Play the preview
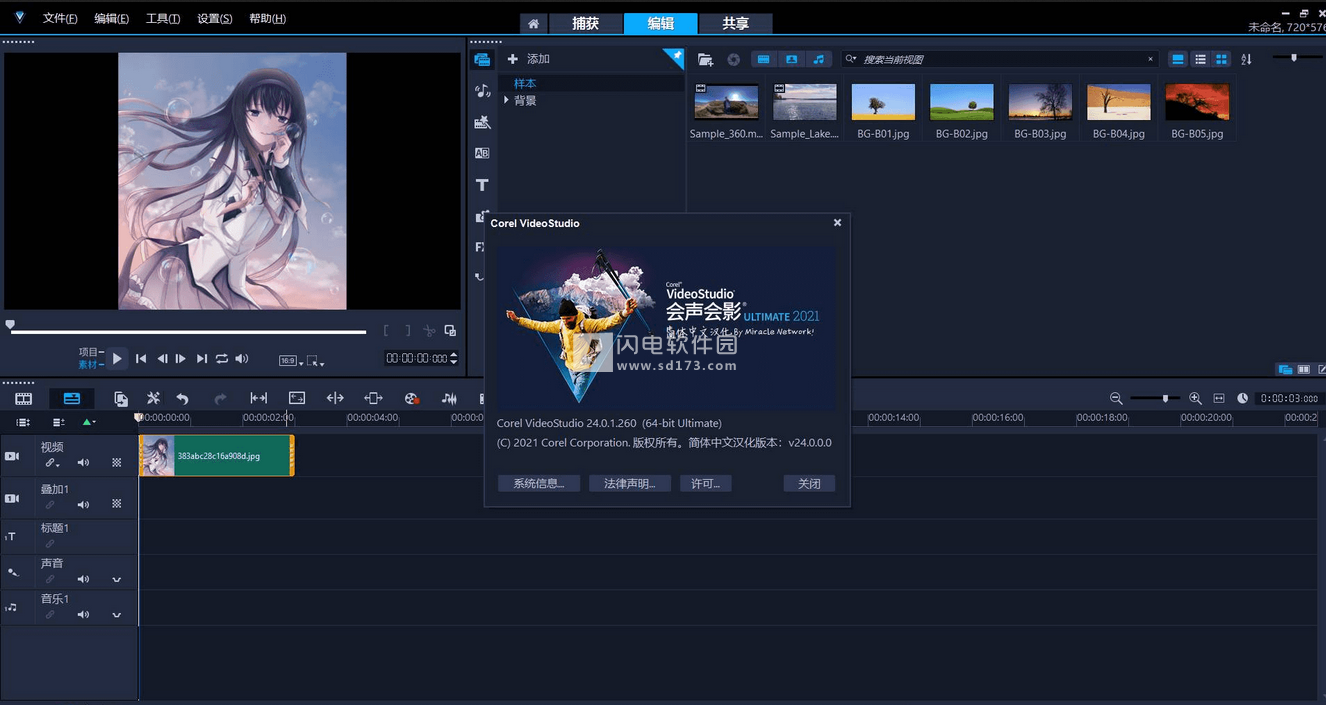The image size is (1326, 705). click(117, 359)
